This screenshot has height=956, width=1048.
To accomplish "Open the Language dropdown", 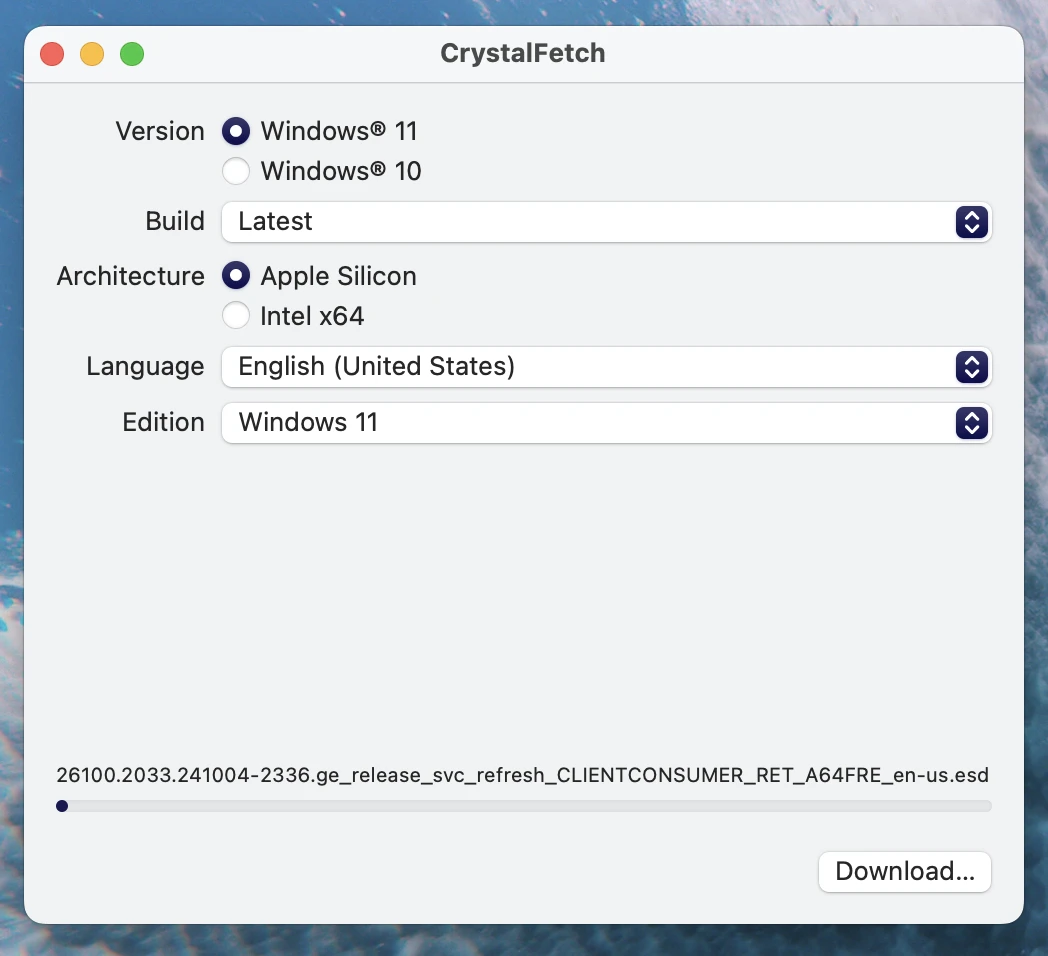I will 606,367.
